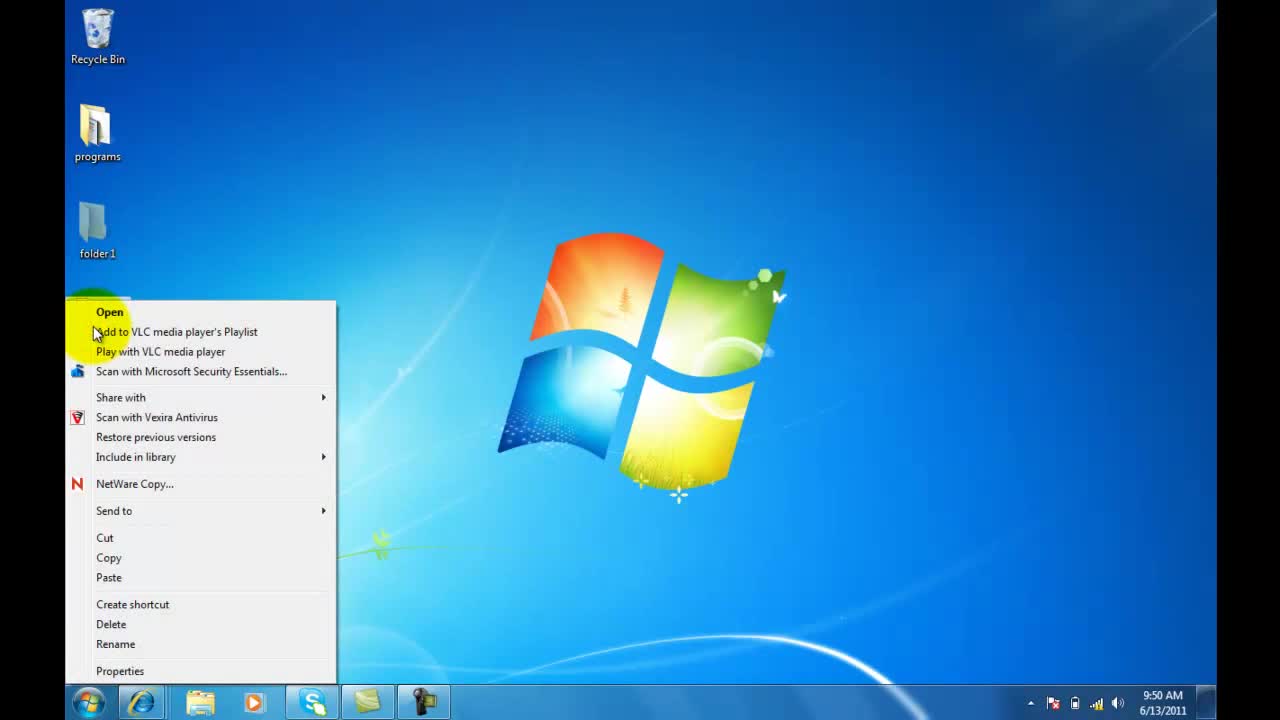Viewport: 1280px width, 720px height.
Task: Click Microsoft Security Essentials scan icon
Action: pos(78,371)
